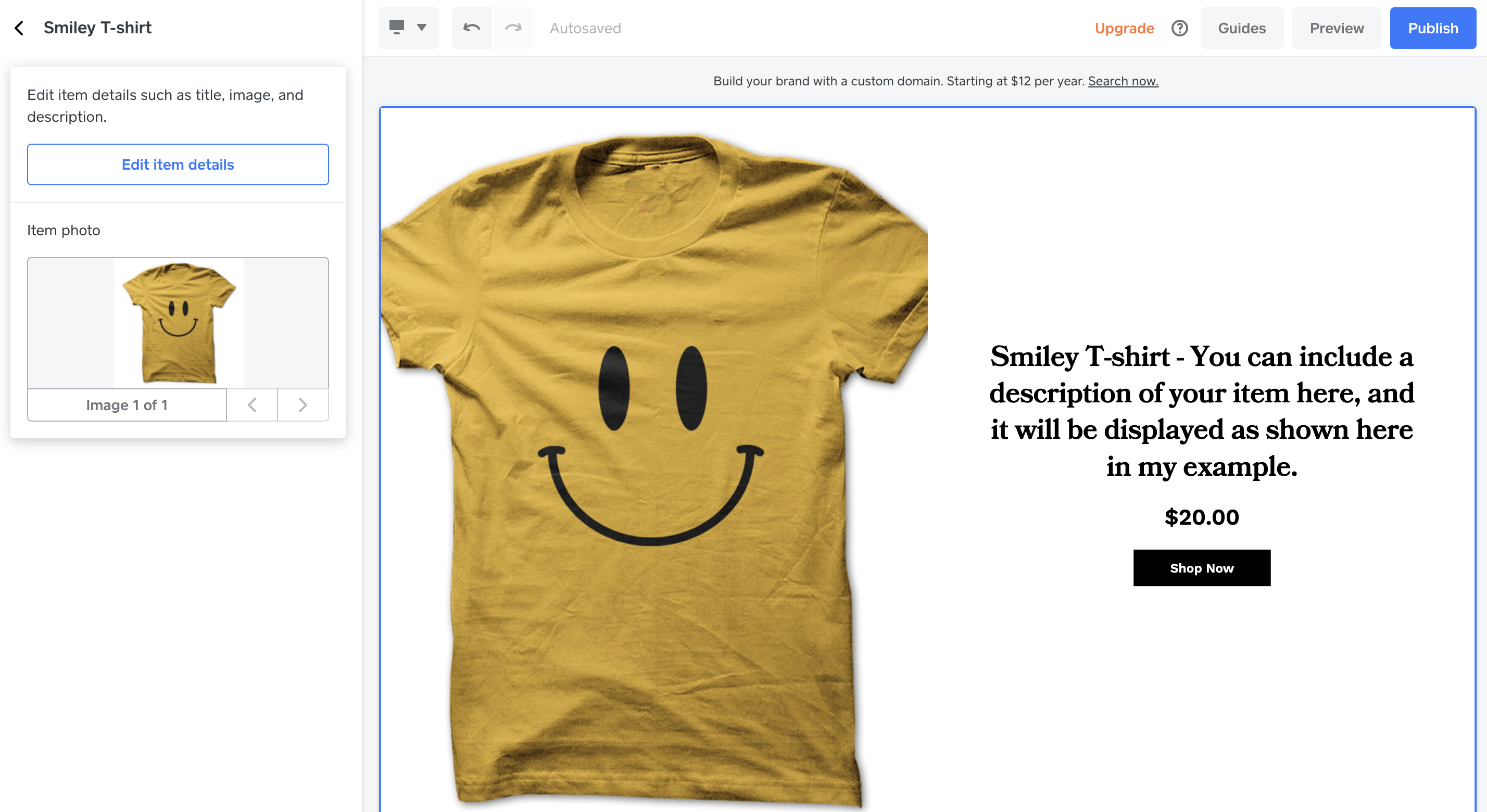This screenshot has width=1487, height=812.
Task: Publish the site
Action: [1433, 28]
